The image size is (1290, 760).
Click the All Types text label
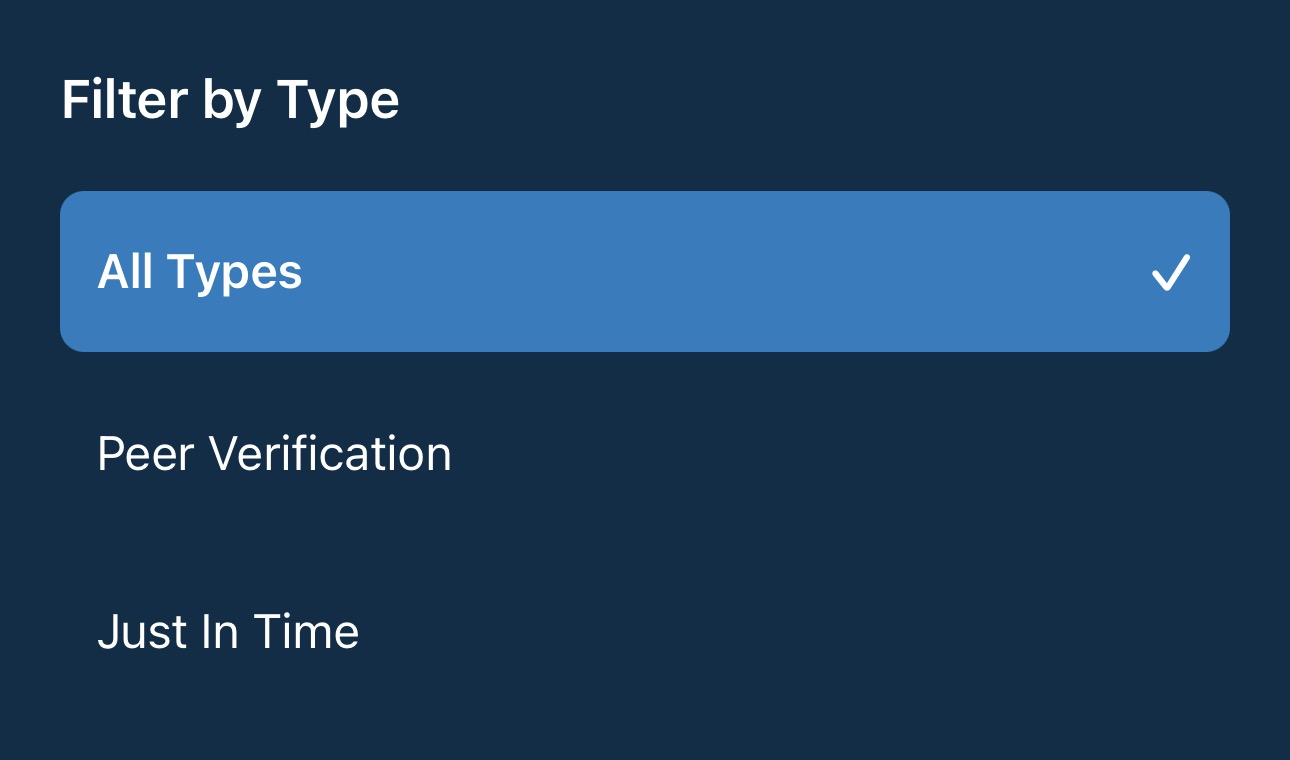pos(199,272)
